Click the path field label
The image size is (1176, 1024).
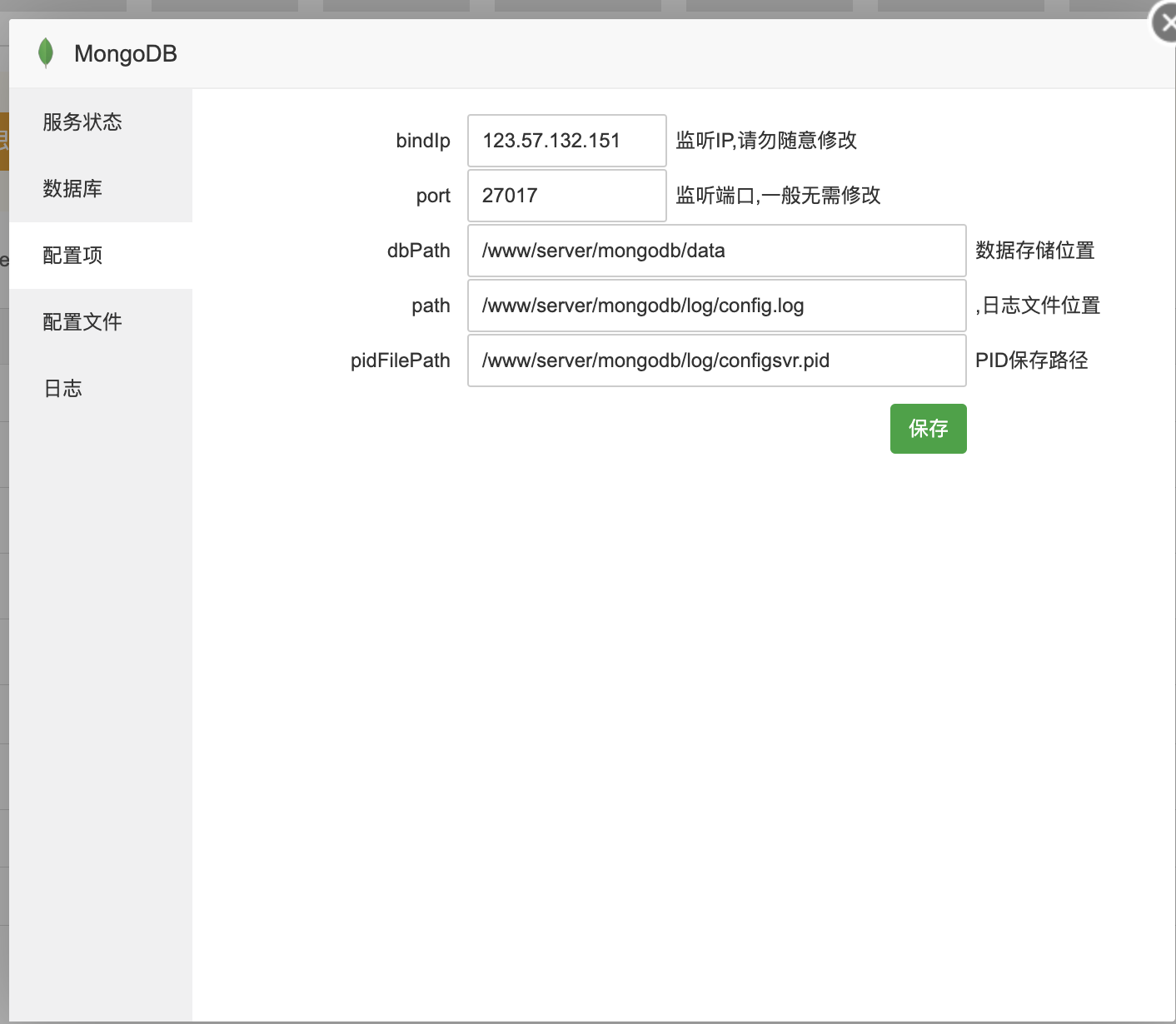click(x=431, y=306)
